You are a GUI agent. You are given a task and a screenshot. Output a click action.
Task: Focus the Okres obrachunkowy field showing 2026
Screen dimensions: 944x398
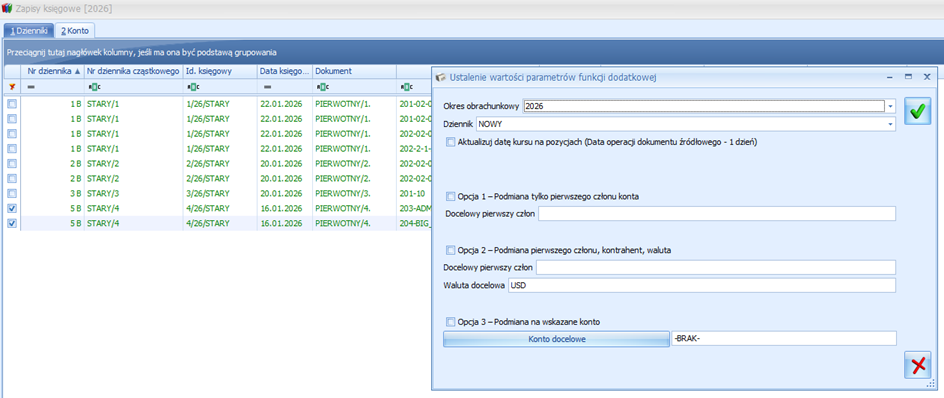[x=704, y=106]
